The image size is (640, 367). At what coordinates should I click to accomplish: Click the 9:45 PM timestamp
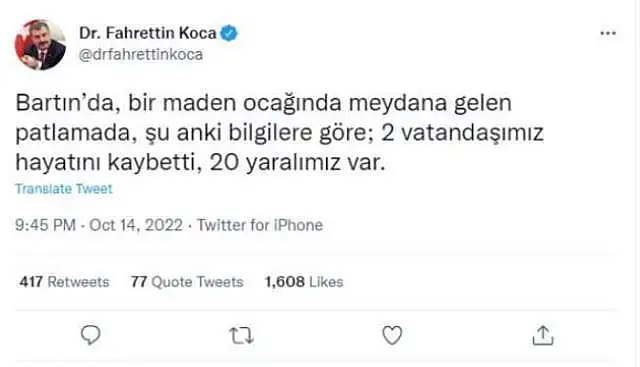(45, 225)
